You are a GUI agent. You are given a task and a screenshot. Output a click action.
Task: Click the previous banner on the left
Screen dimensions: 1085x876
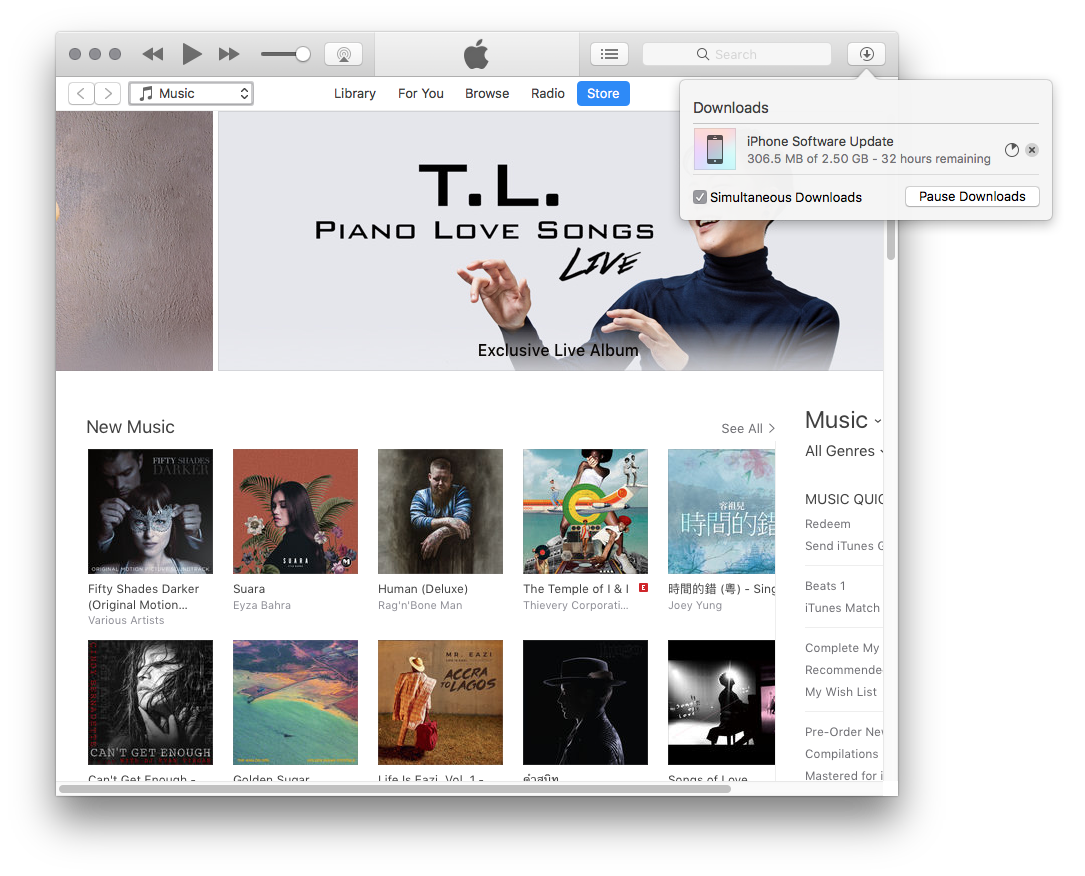coord(134,241)
